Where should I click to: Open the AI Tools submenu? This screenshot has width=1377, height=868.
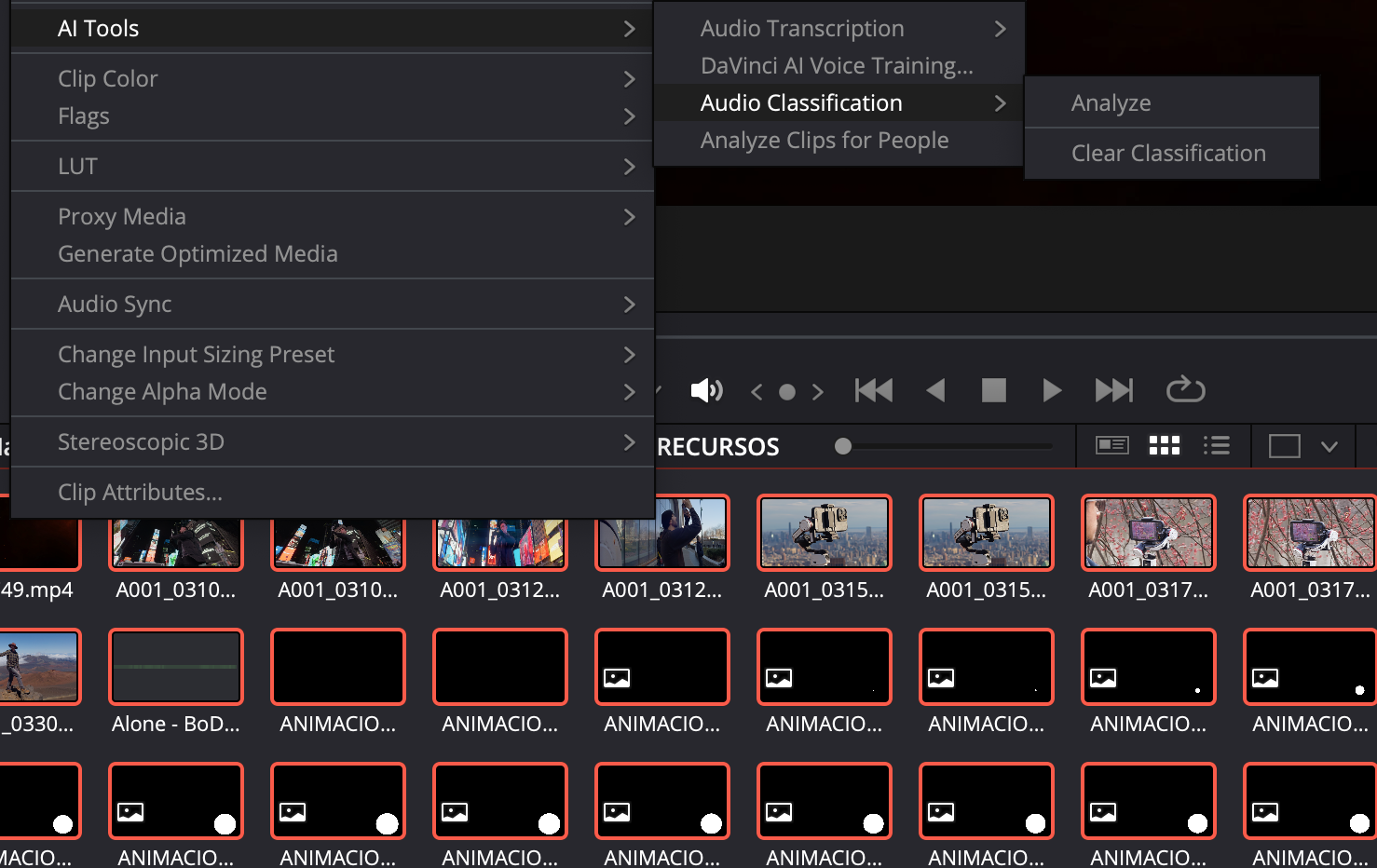(333, 29)
